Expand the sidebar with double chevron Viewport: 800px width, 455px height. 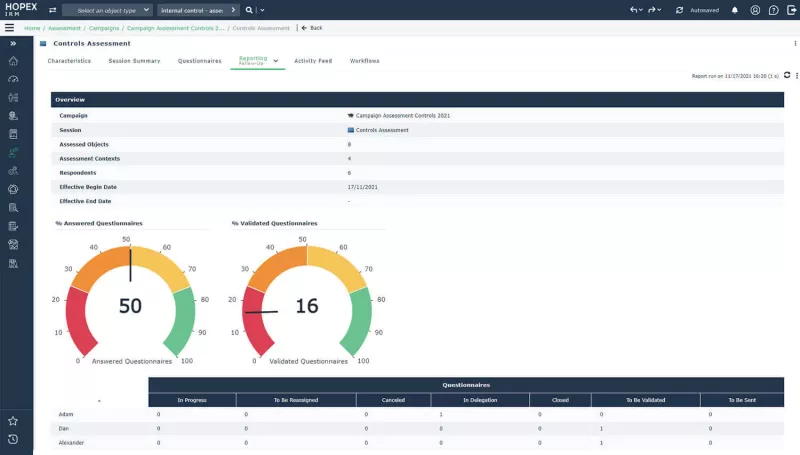click(13, 43)
